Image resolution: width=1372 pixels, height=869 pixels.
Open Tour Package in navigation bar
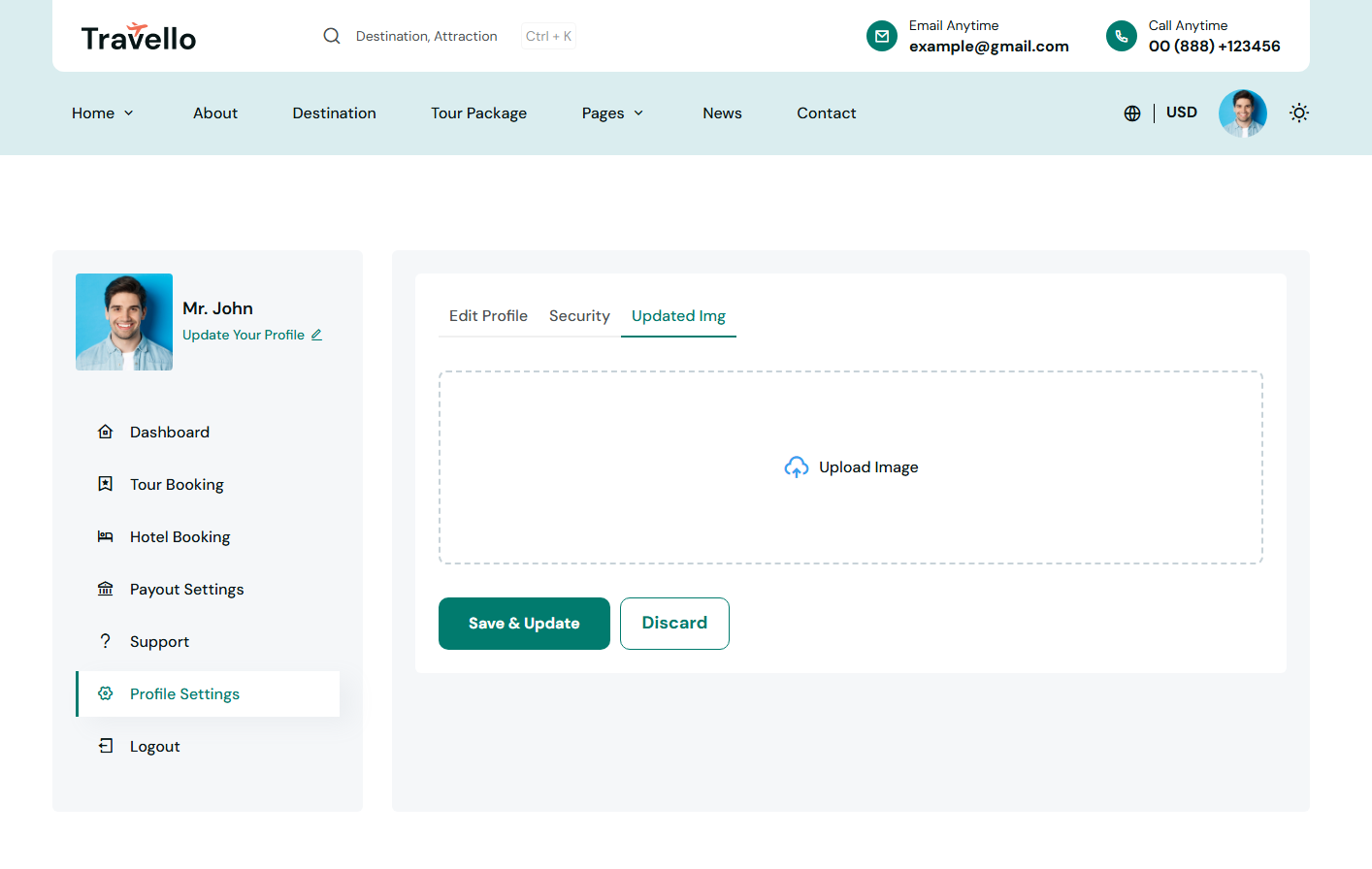[x=478, y=113]
